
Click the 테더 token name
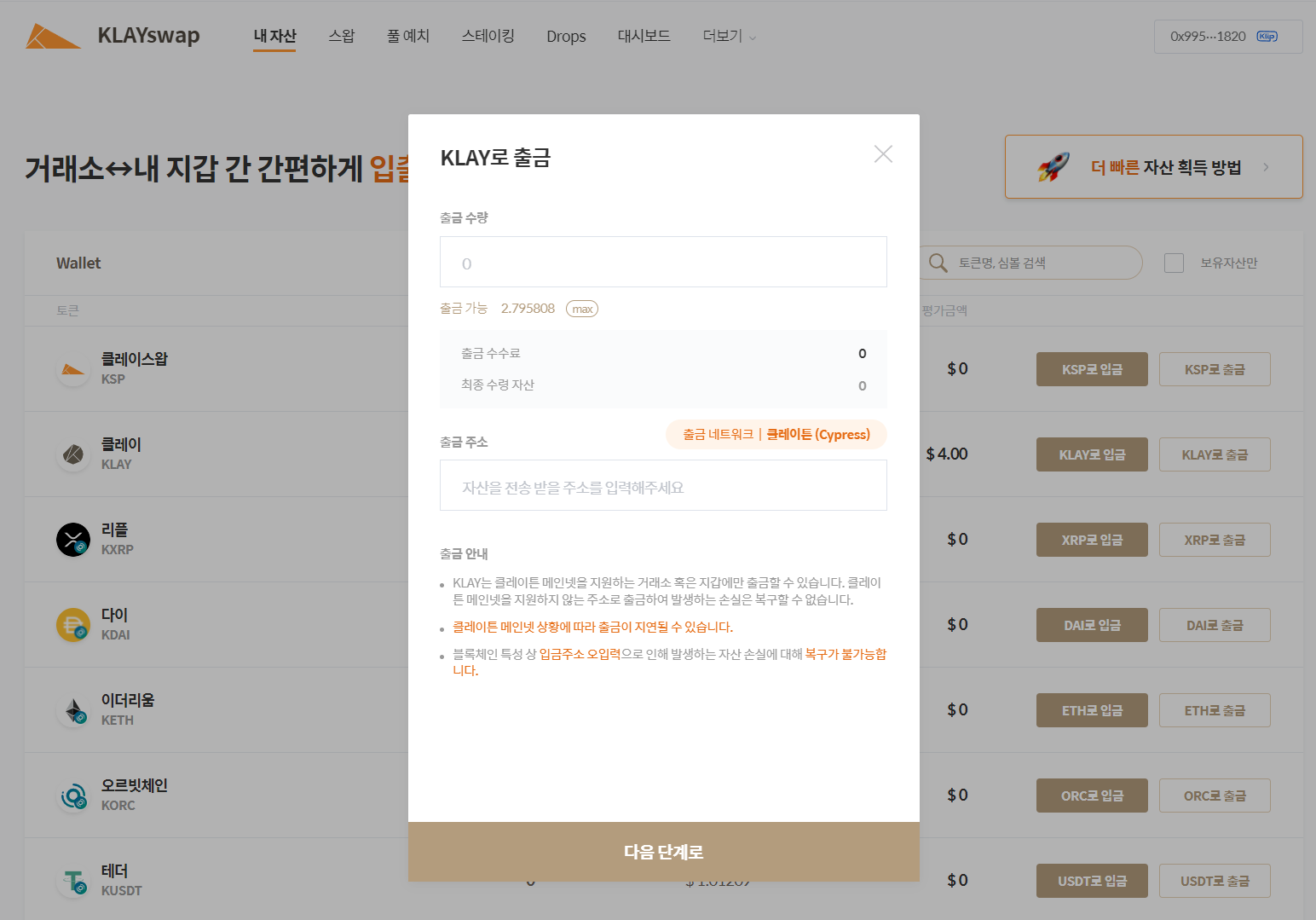click(114, 871)
